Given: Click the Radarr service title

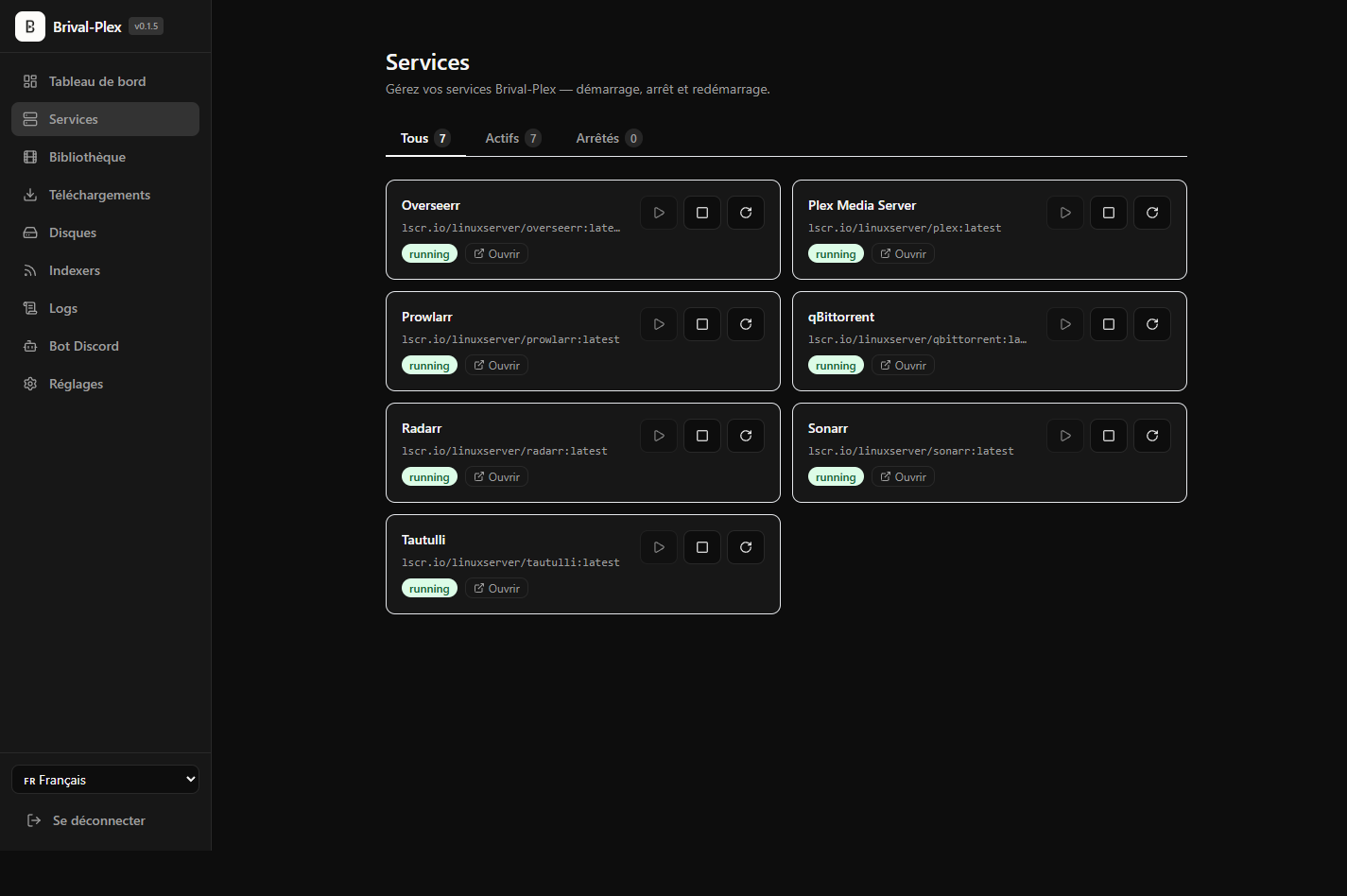Looking at the screenshot, I should 422,428.
